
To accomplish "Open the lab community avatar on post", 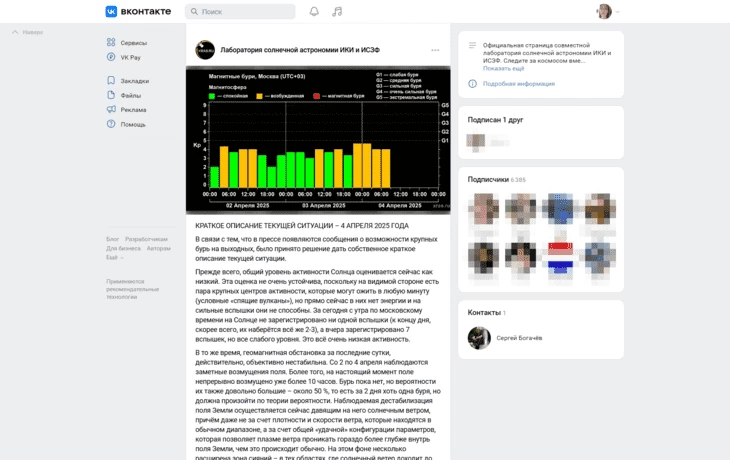I will tap(205, 50).
